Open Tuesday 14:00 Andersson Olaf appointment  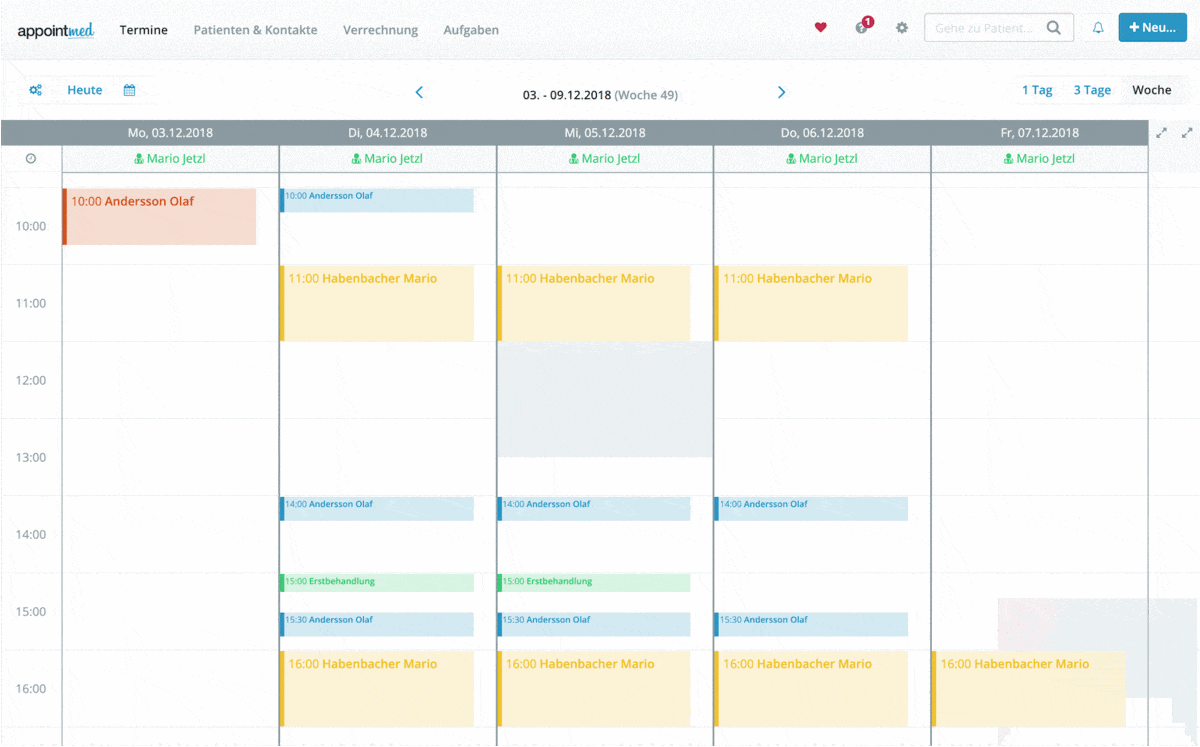point(377,508)
